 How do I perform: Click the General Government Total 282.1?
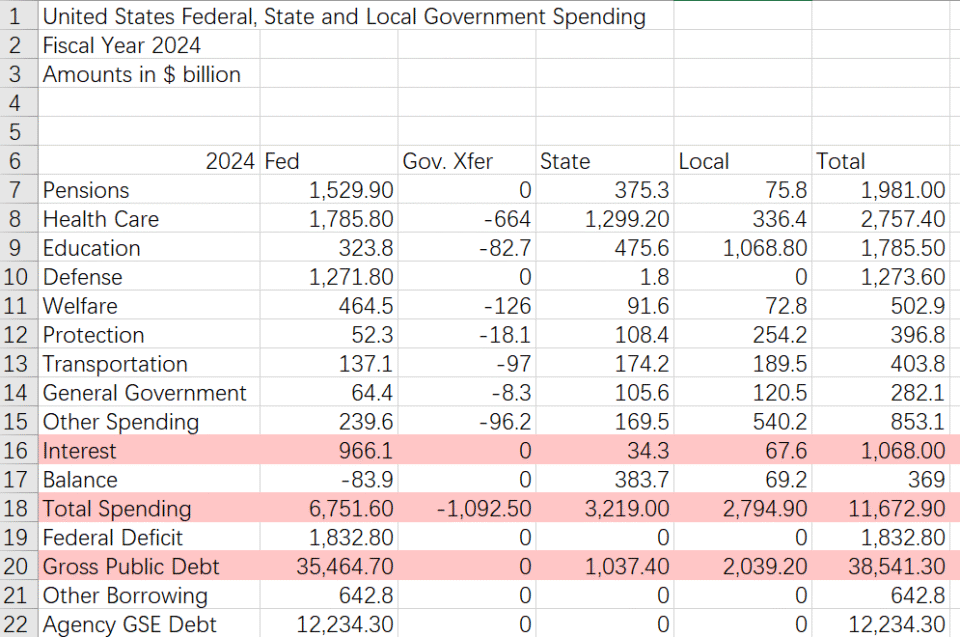click(881, 392)
